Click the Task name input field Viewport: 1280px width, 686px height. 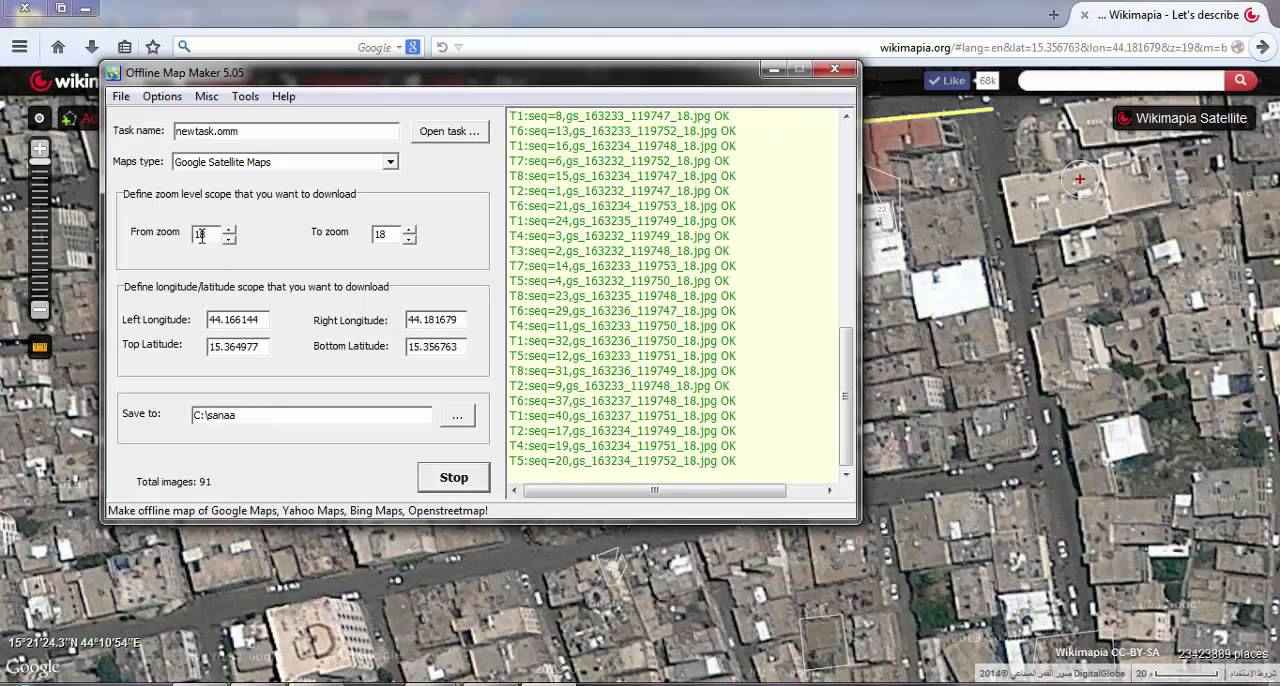tap(285, 131)
